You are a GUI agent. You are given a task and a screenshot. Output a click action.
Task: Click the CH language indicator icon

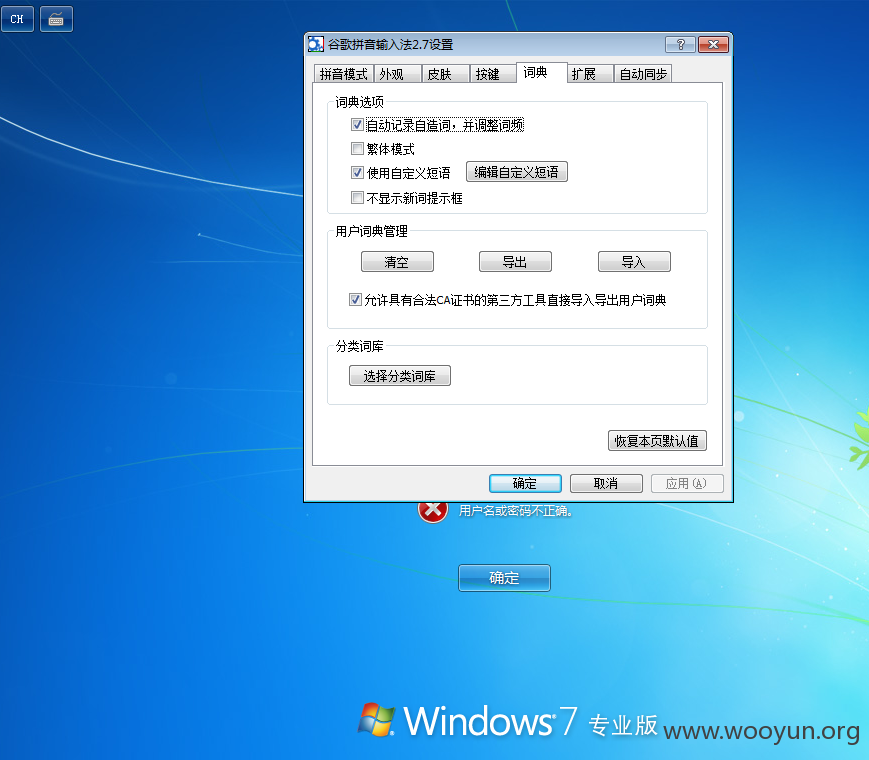(x=17, y=19)
